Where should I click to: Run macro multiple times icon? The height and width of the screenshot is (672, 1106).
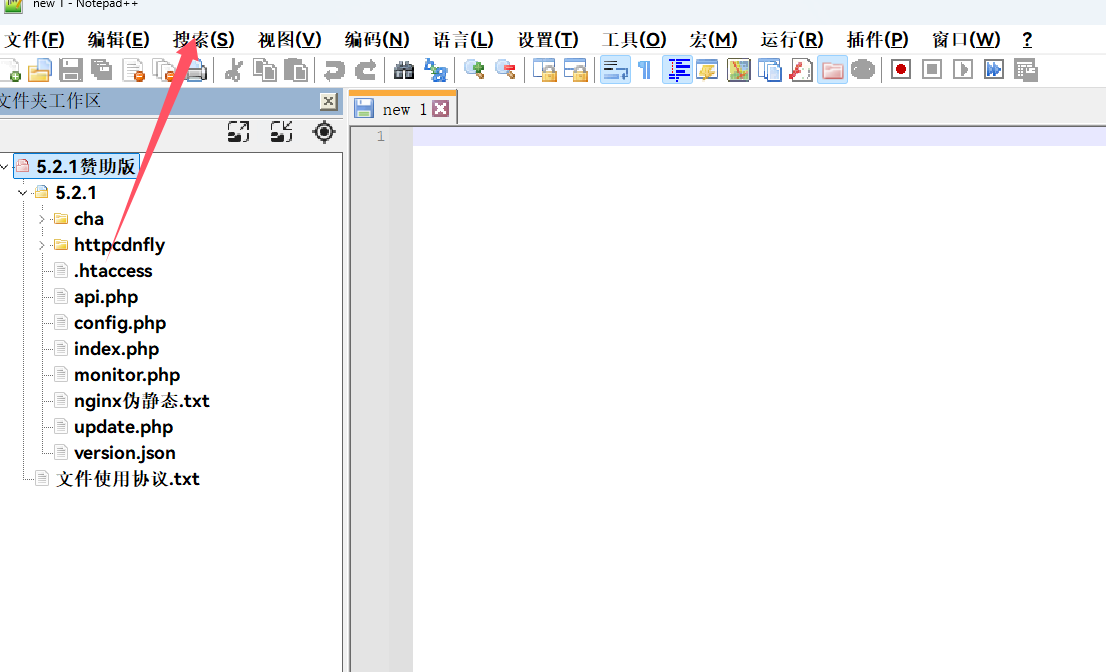[x=994, y=70]
